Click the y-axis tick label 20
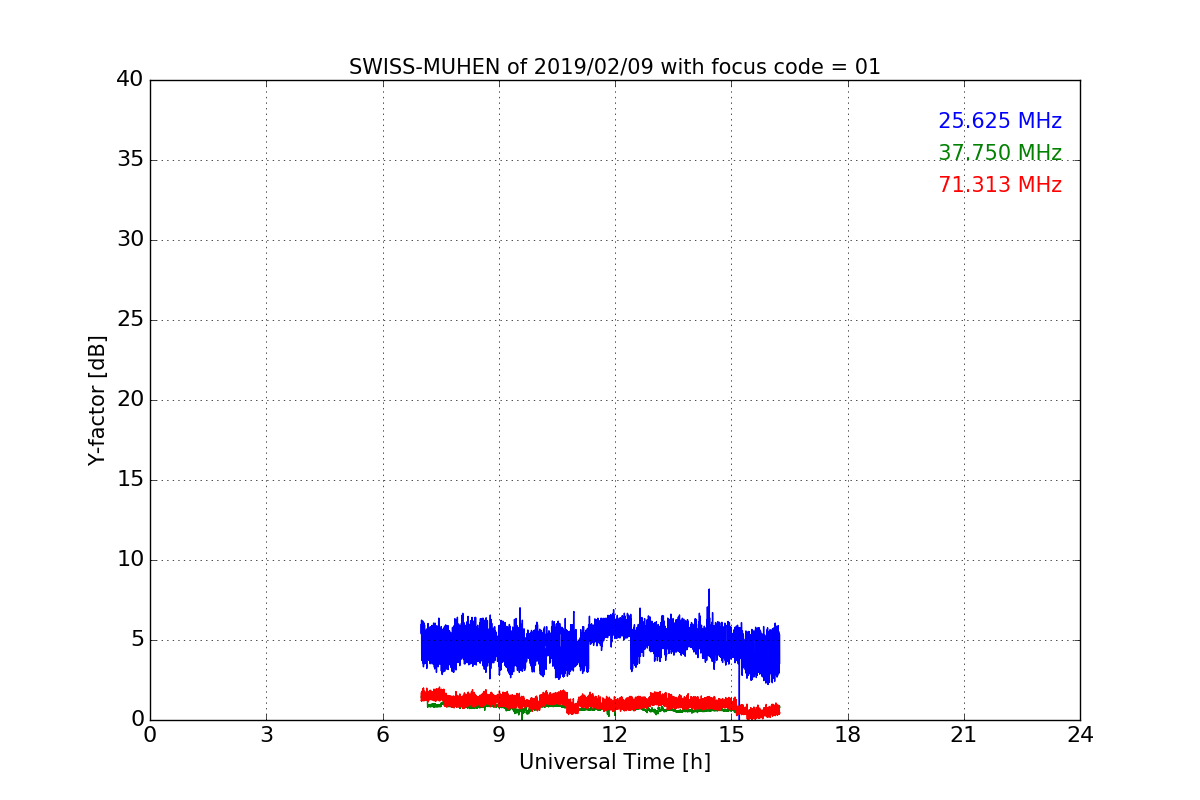This screenshot has height=800, width=1200. (x=130, y=399)
